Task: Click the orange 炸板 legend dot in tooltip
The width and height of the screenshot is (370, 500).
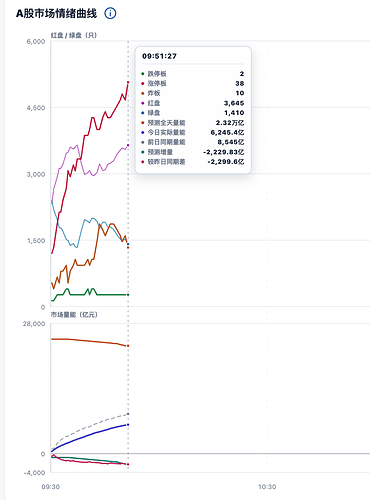Action: coord(143,93)
